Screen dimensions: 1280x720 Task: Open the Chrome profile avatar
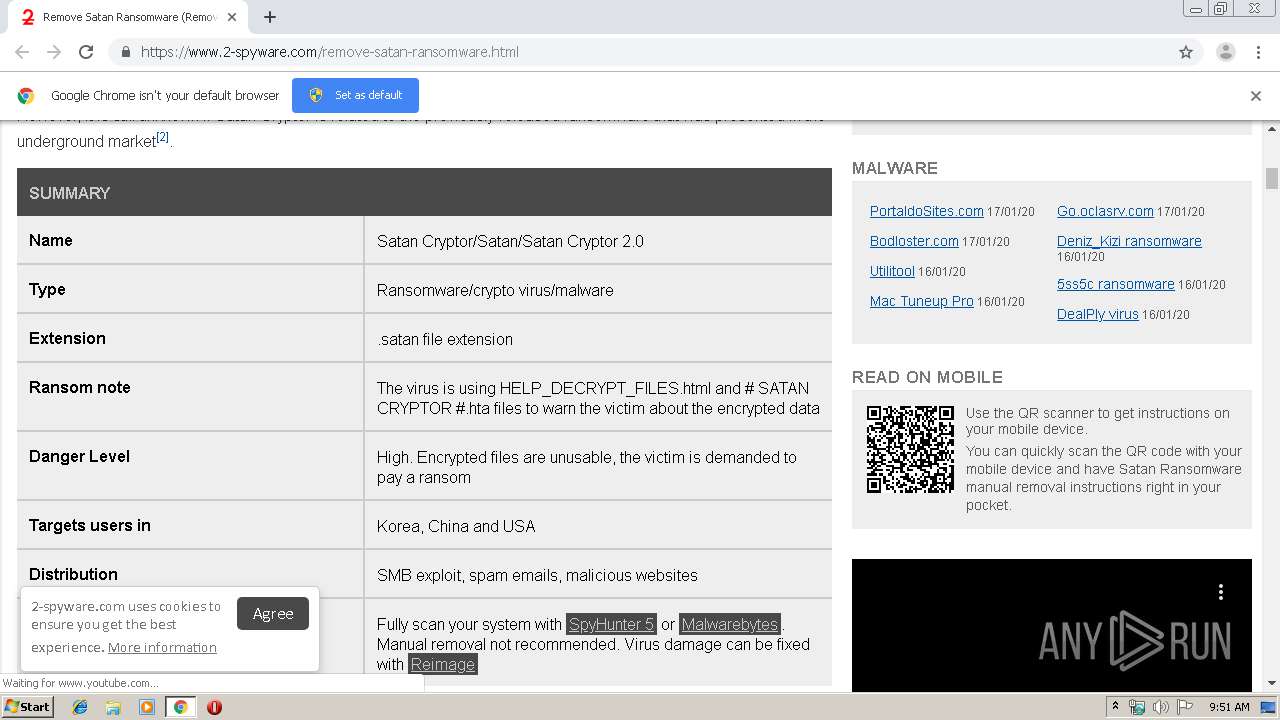(1226, 52)
